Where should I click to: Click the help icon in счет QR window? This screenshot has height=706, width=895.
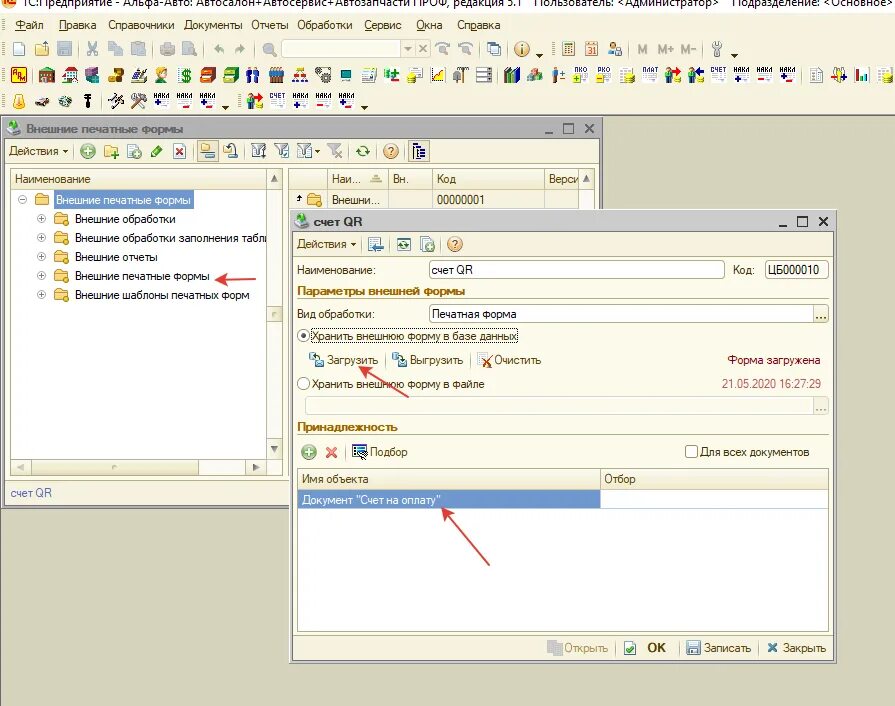click(454, 245)
